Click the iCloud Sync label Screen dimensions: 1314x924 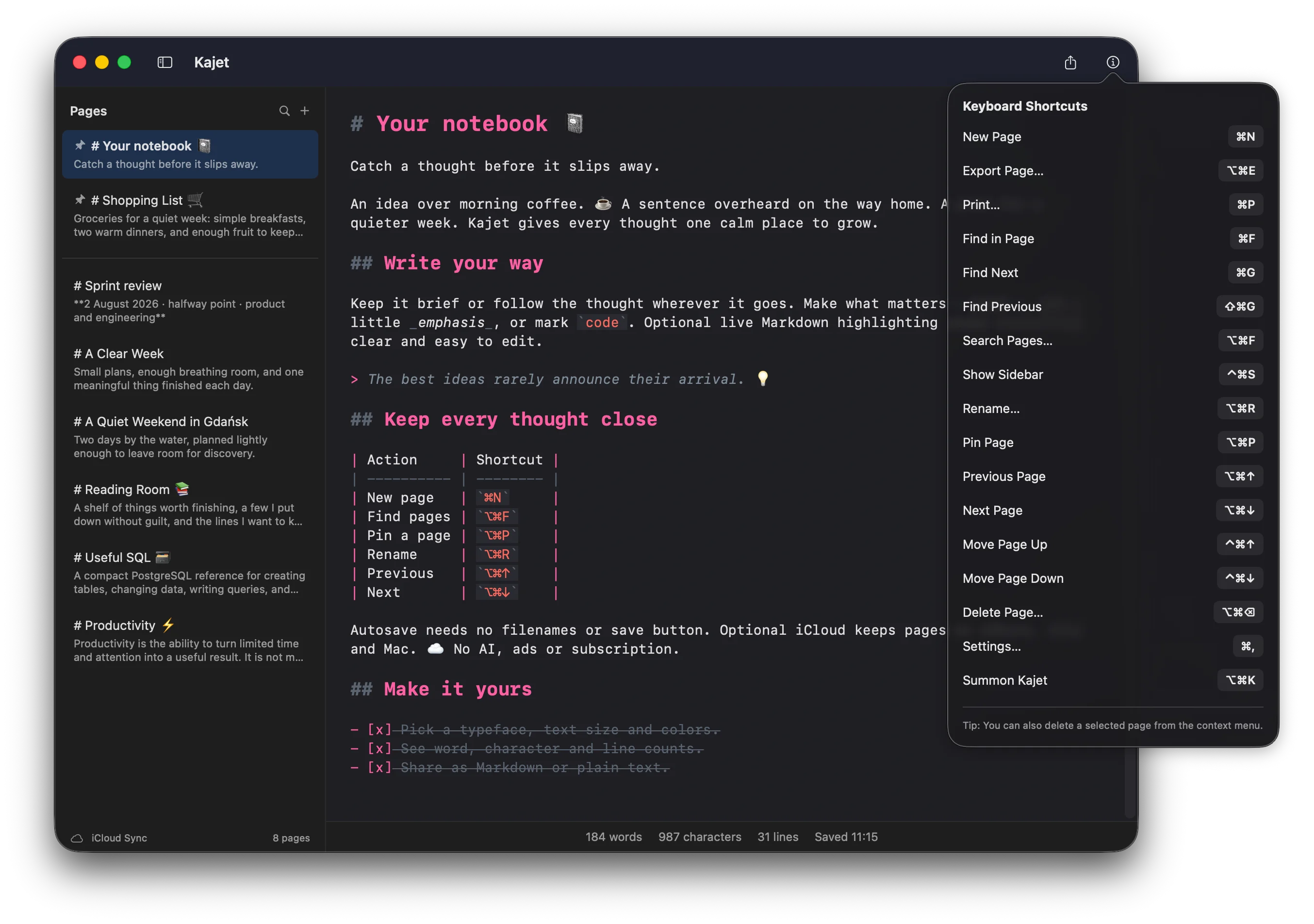(119, 838)
